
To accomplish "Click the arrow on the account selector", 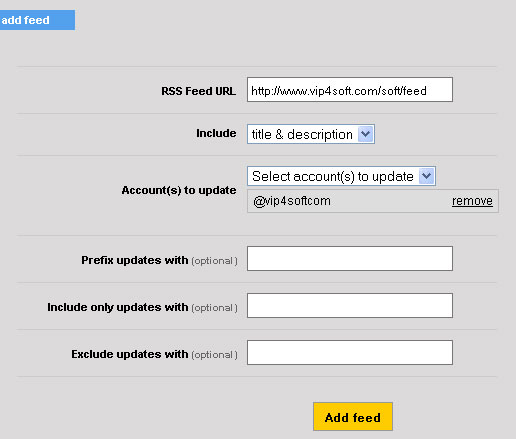I will click(427, 176).
